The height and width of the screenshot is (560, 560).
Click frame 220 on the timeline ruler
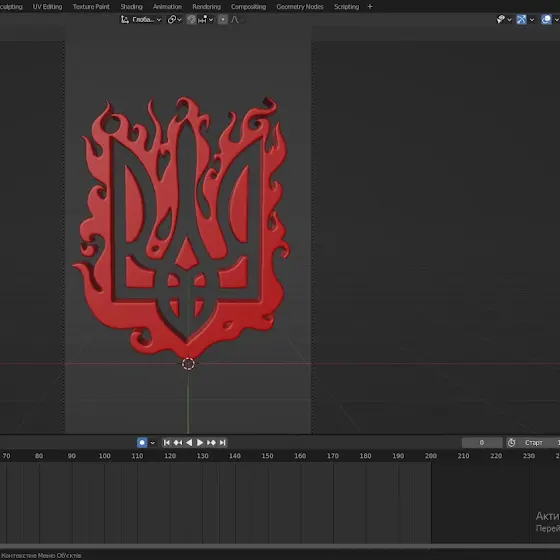tap(496, 456)
